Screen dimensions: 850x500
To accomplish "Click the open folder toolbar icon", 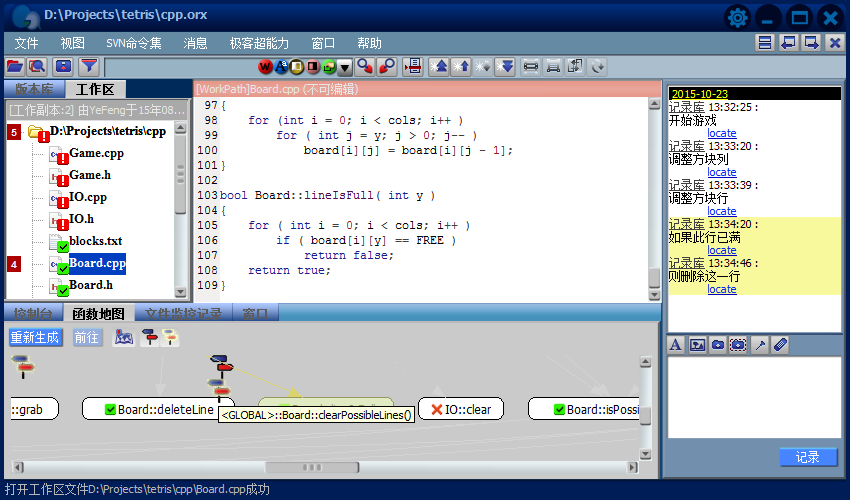I will click(x=15, y=66).
